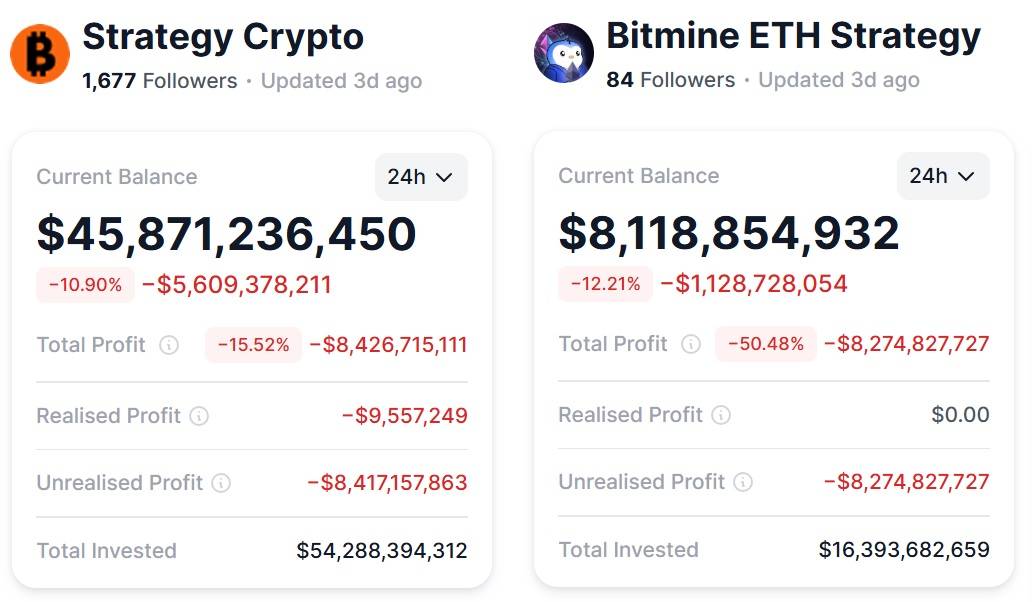Viewport: 1033px width, 602px height.
Task: Open the 24h timeframe dropdown on Bitmine card
Action: 942,175
